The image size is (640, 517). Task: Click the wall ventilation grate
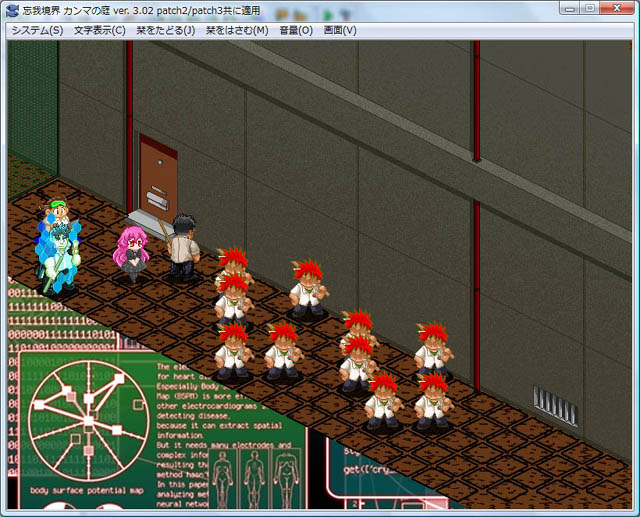pos(556,406)
